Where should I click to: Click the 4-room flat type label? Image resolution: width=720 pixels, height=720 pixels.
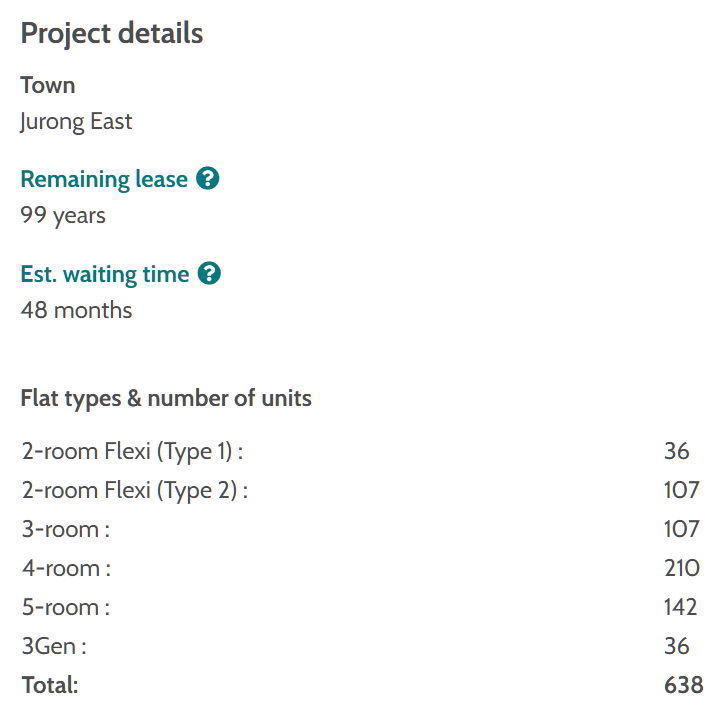(66, 568)
